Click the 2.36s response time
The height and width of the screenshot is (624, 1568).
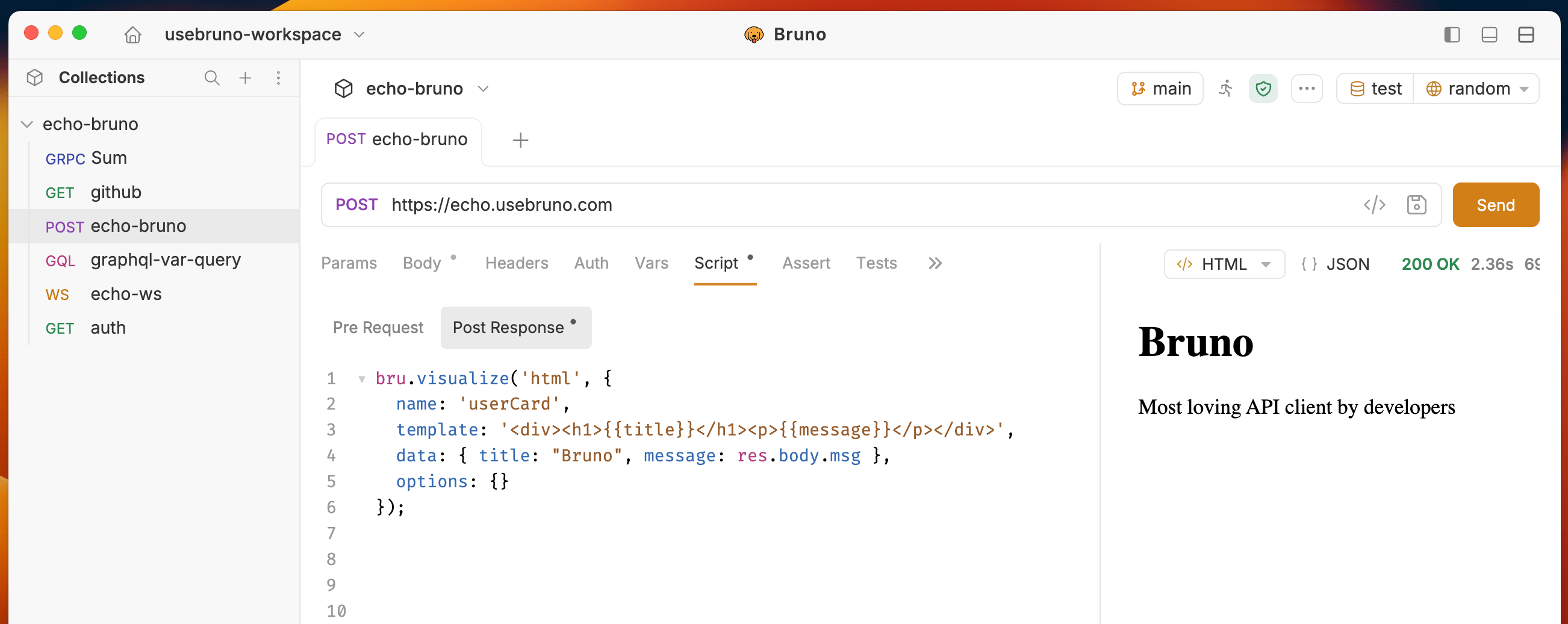tap(1492, 264)
